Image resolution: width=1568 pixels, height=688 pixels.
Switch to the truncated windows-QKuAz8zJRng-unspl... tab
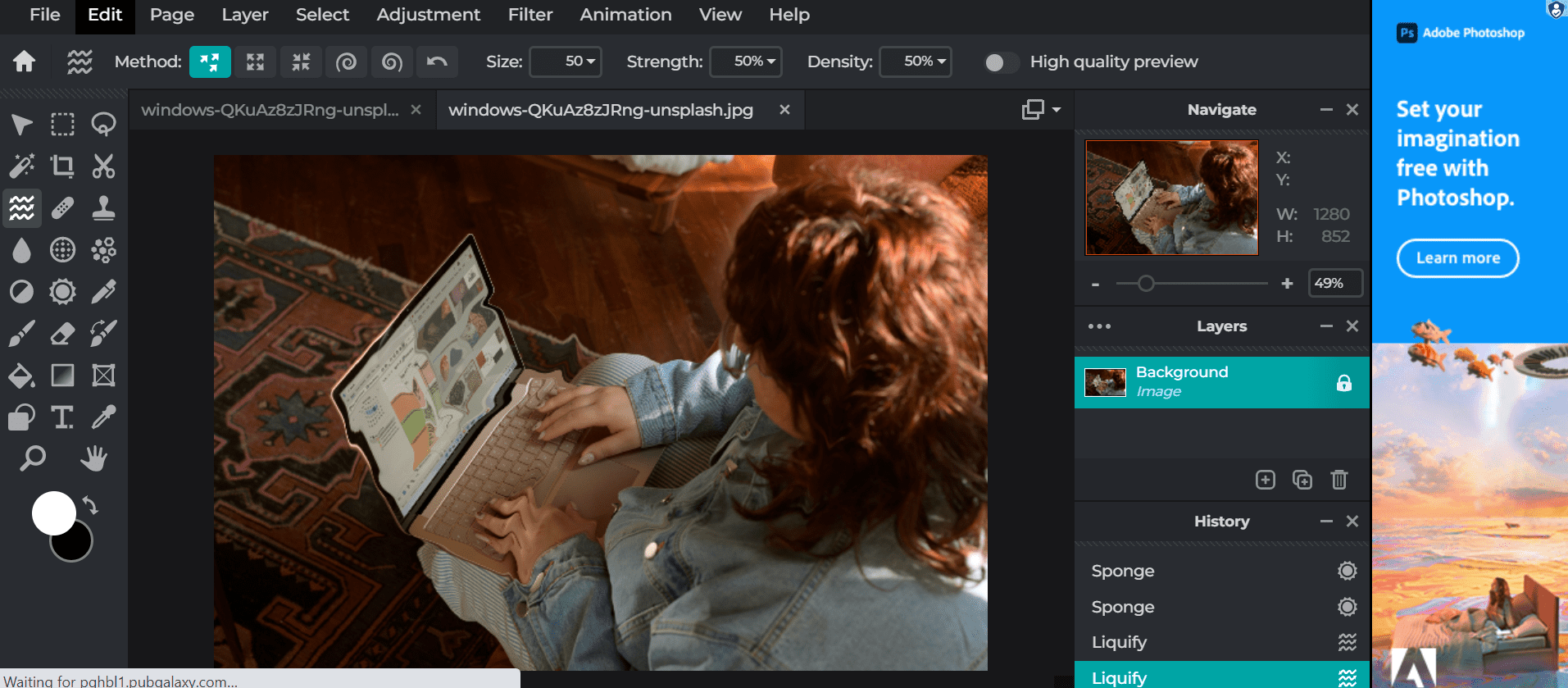point(270,110)
